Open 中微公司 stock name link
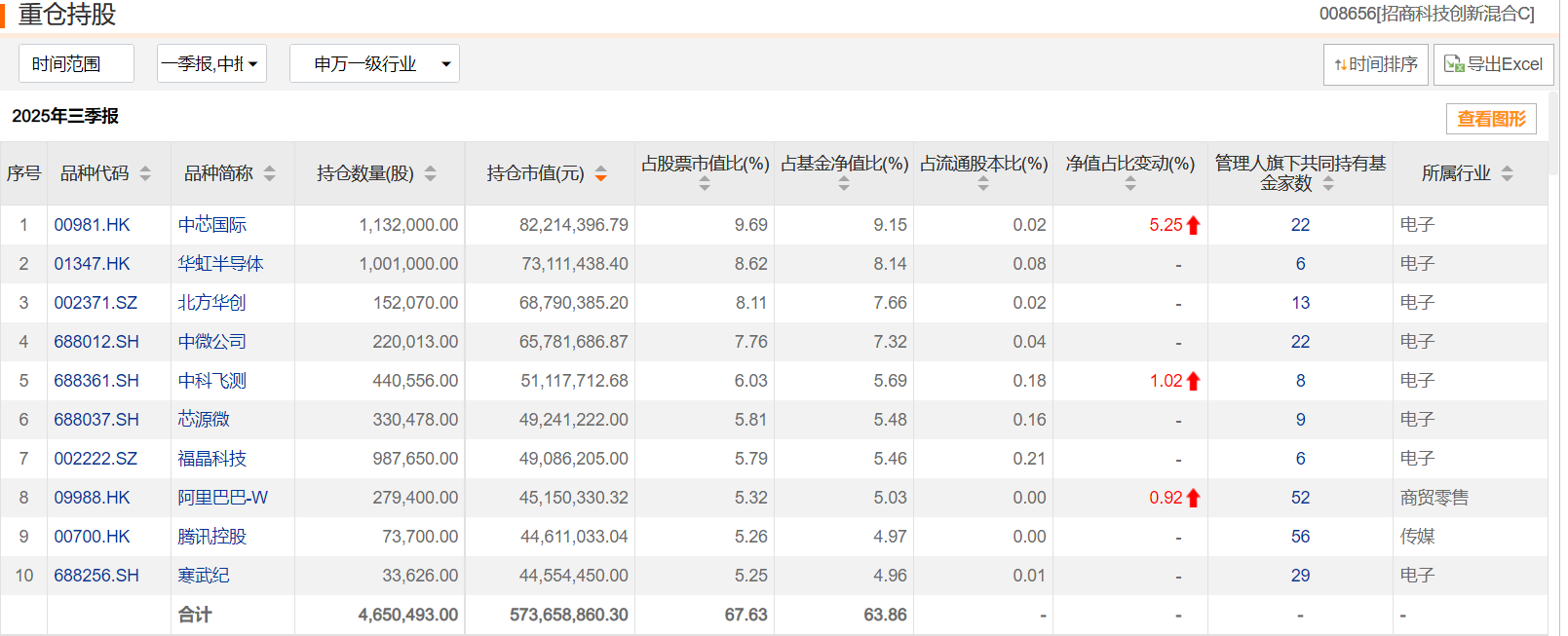Screen dimensions: 1568x636 pyautogui.click(x=212, y=342)
